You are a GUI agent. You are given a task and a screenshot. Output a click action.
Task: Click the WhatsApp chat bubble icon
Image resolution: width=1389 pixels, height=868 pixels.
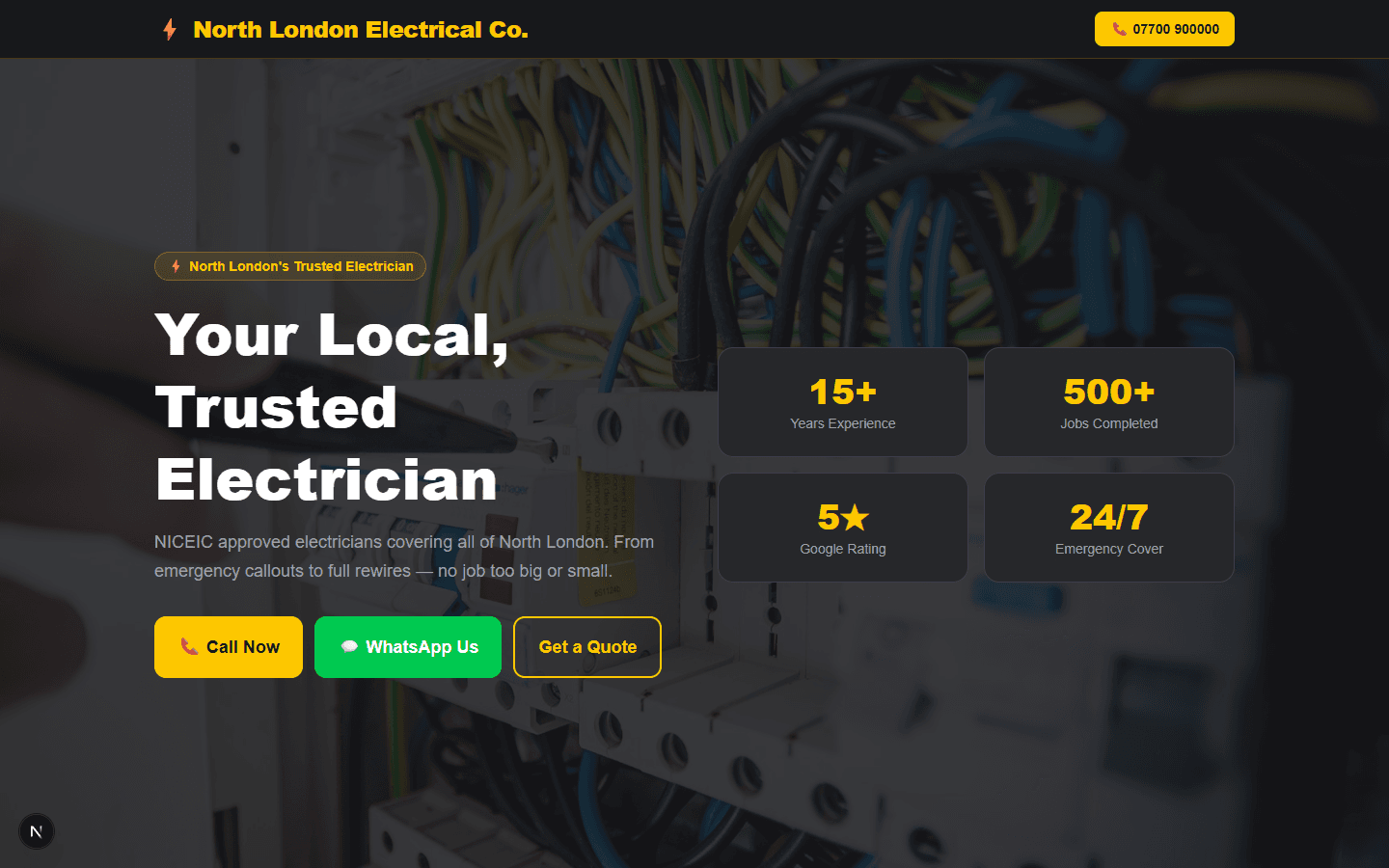348,647
